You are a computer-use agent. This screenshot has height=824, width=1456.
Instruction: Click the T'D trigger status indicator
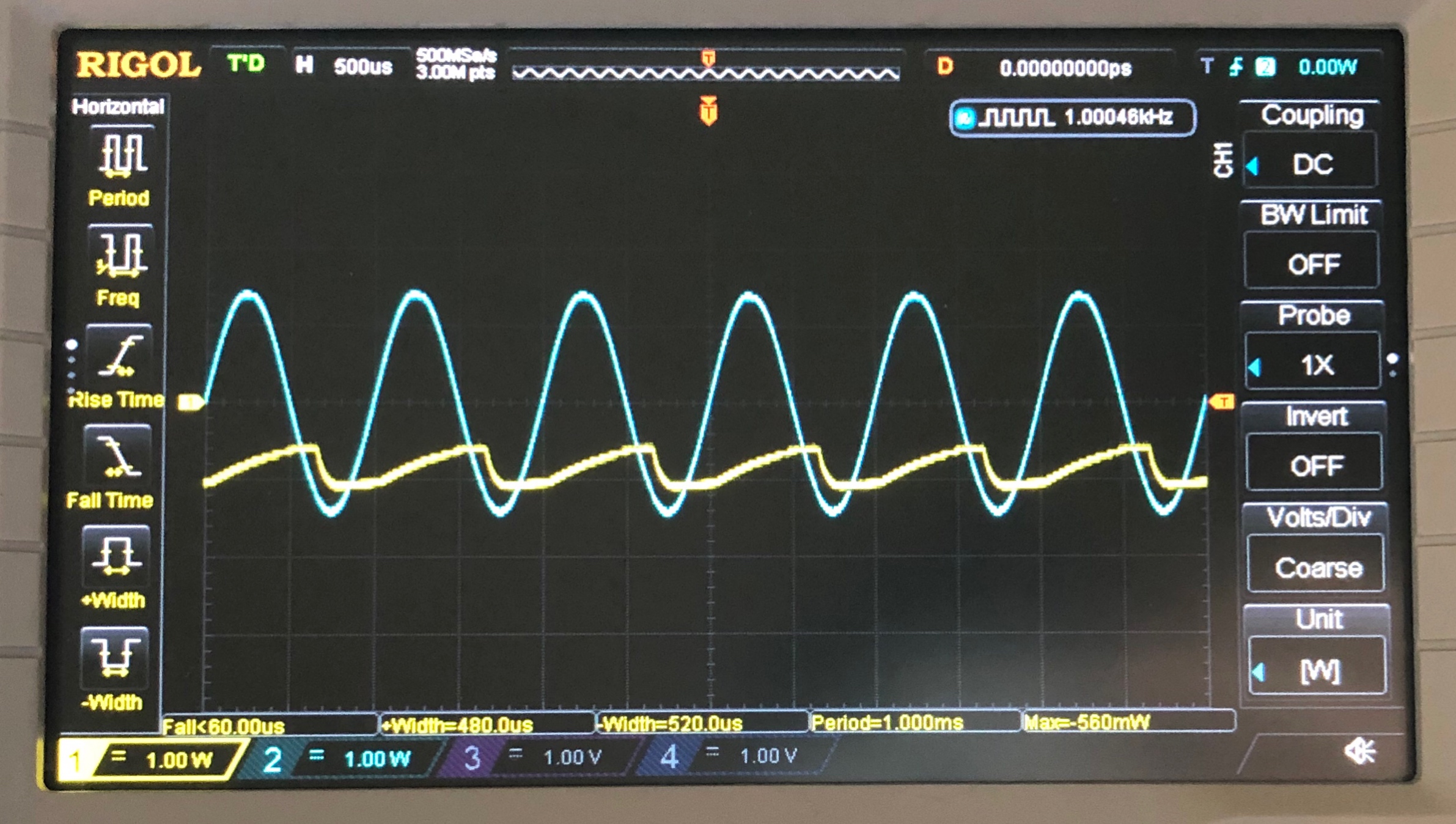pos(246,64)
